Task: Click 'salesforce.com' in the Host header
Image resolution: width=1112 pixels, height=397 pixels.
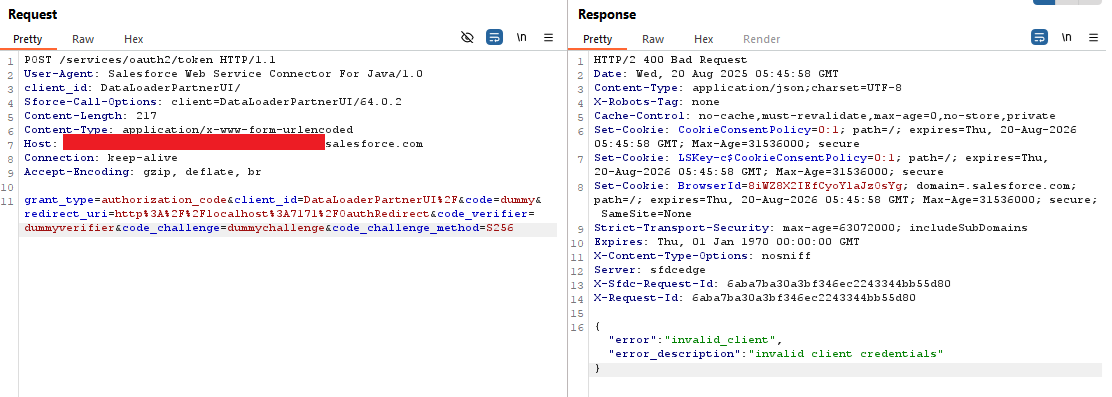Action: [x=374, y=144]
